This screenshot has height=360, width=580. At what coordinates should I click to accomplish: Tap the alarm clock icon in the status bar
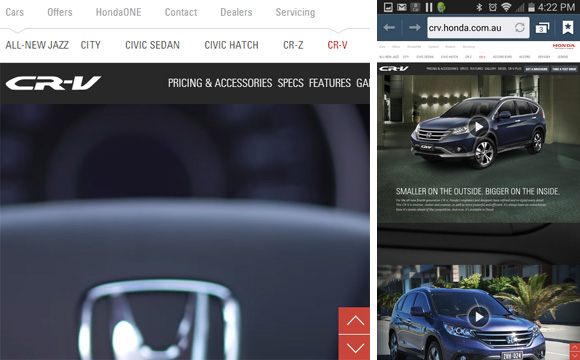coord(492,7)
